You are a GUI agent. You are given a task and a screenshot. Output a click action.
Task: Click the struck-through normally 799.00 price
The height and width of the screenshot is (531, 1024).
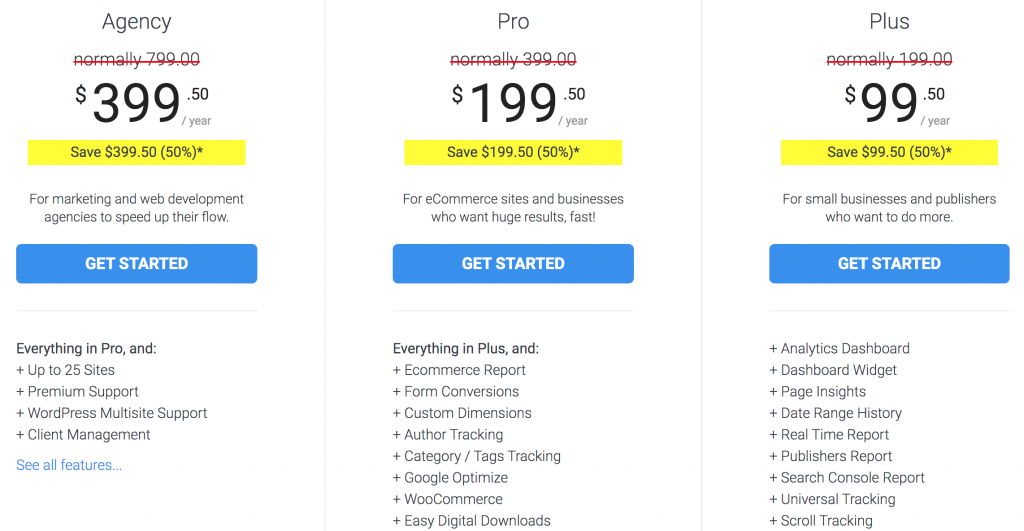coord(136,59)
